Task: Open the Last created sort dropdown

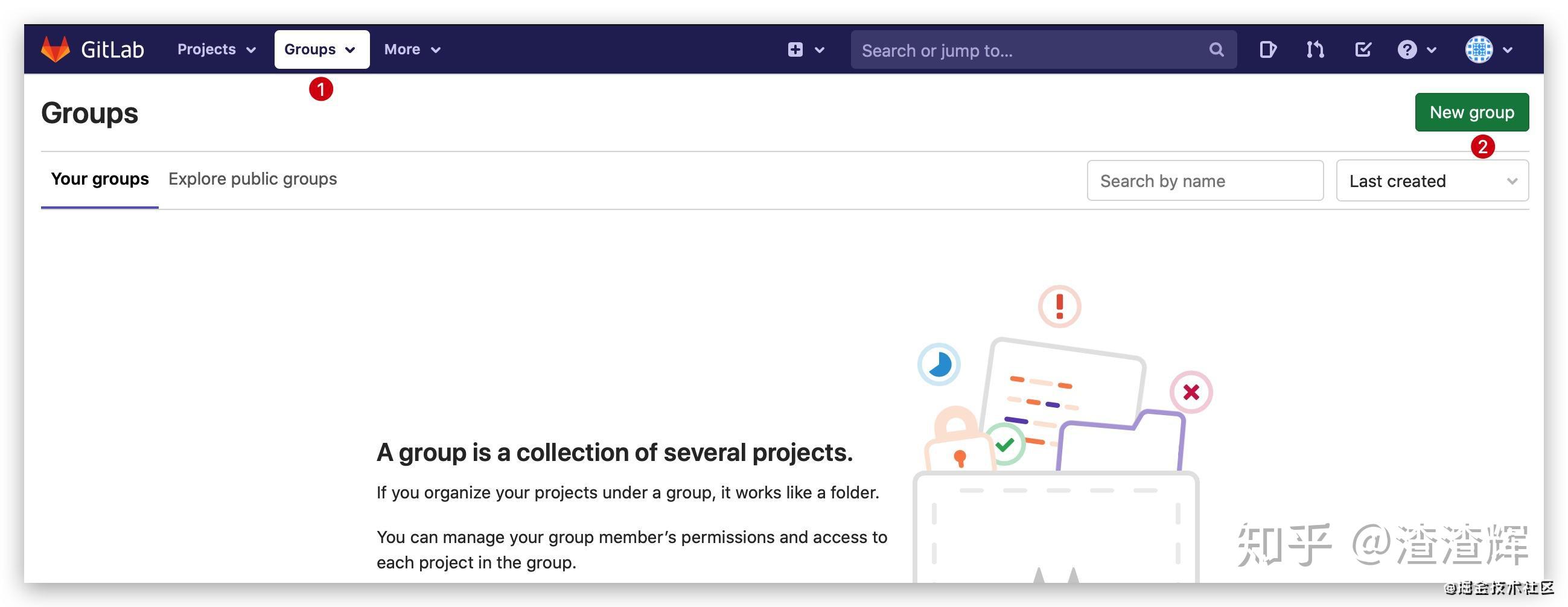Action: 1432,180
